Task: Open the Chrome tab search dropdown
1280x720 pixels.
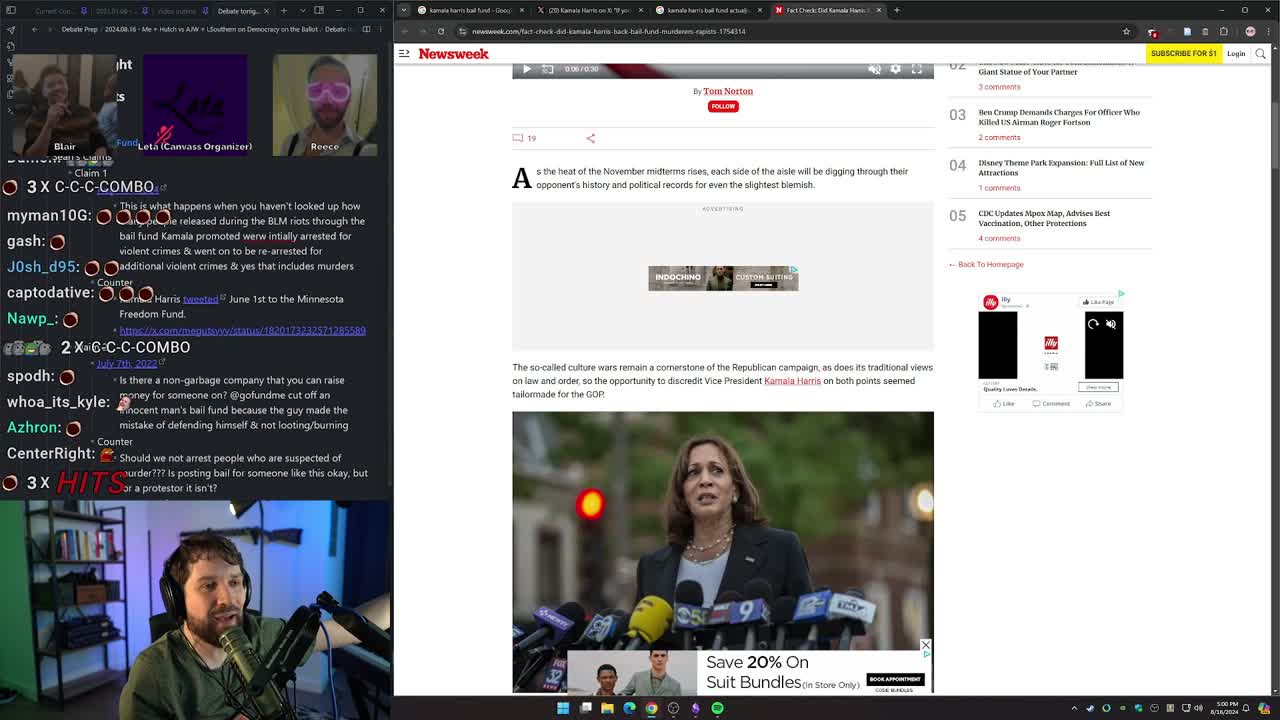Action: click(404, 10)
